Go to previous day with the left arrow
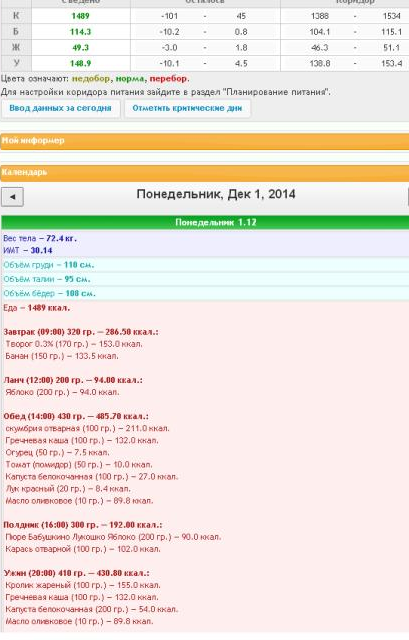409x640 pixels. (12, 197)
